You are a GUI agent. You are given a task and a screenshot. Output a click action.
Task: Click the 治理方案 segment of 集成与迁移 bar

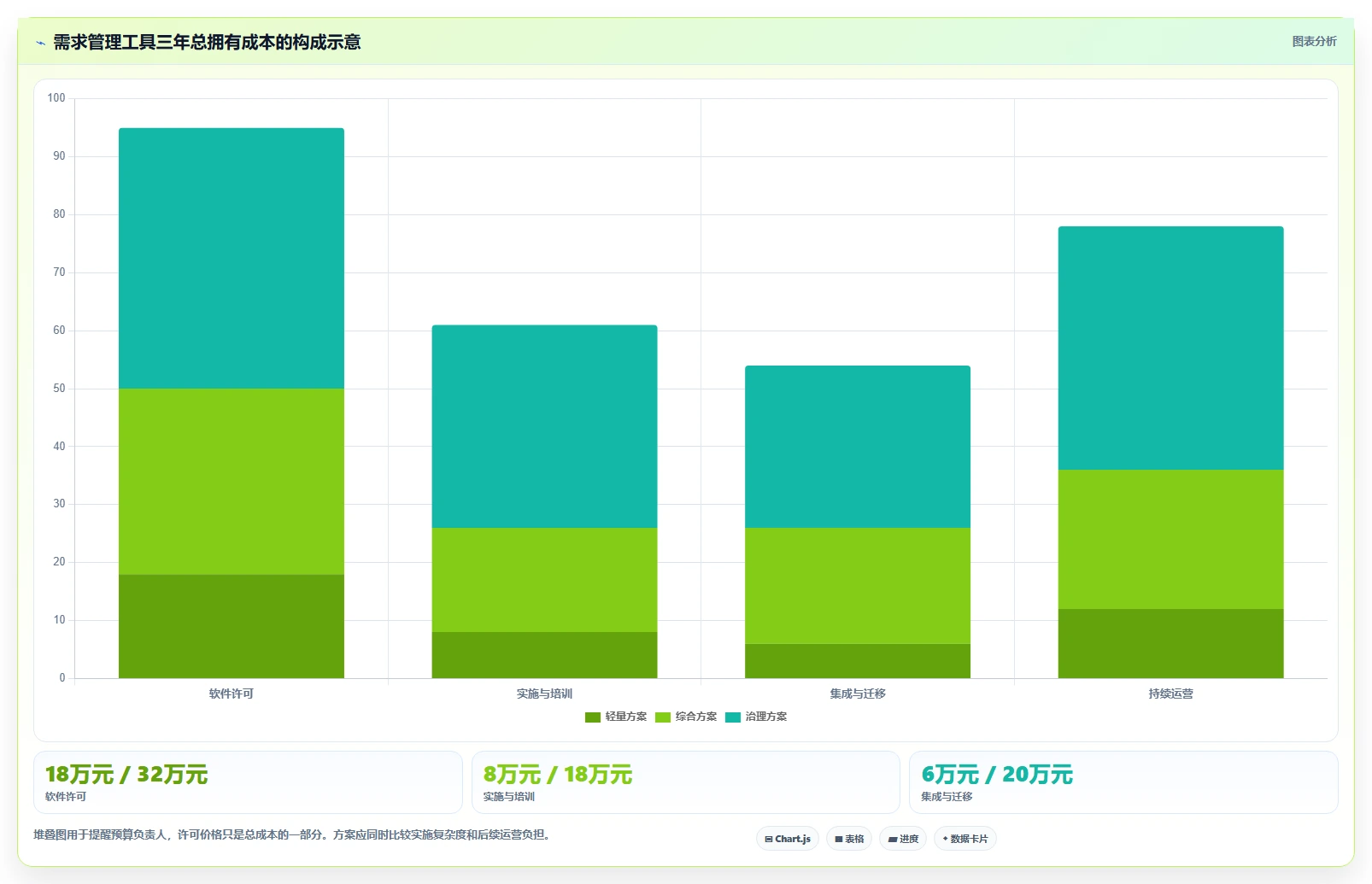[x=858, y=447]
